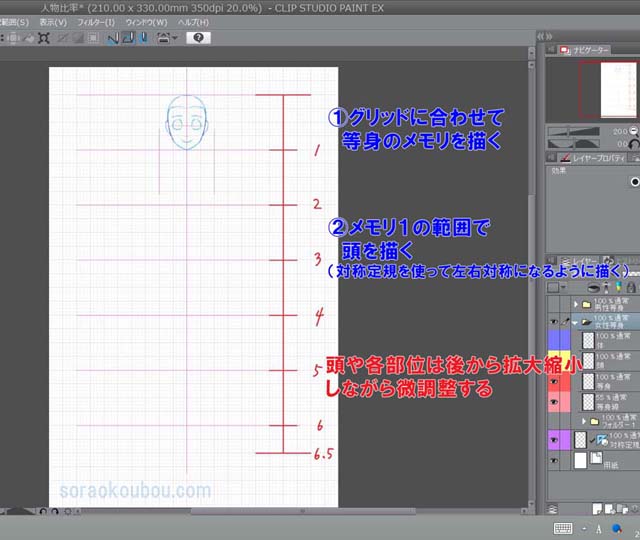This screenshot has width=640, height=540.
Task: Click the palette color square in Layer panel
Action: (553, 288)
